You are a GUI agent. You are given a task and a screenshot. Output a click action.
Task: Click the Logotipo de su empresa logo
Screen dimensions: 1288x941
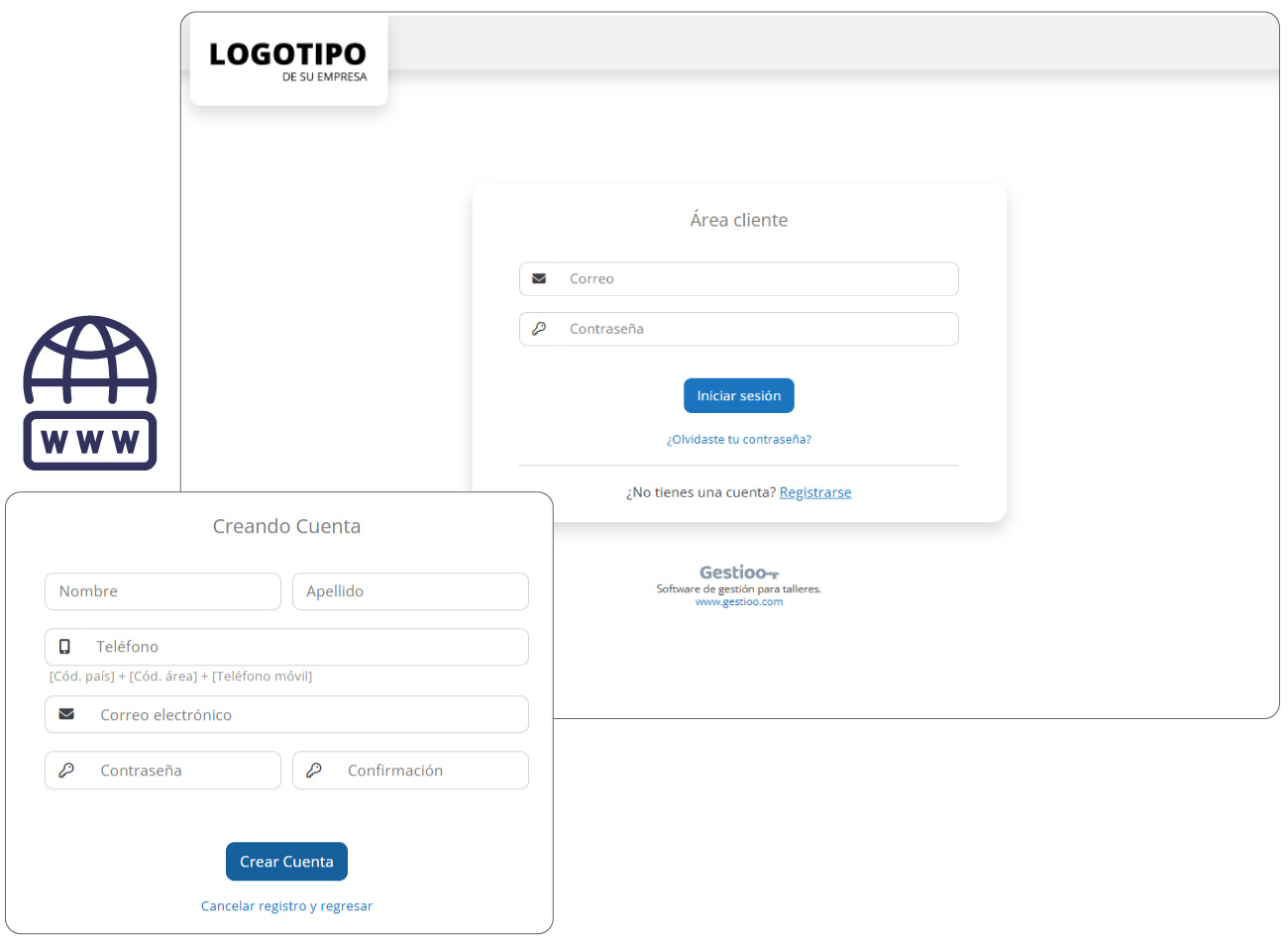(288, 60)
